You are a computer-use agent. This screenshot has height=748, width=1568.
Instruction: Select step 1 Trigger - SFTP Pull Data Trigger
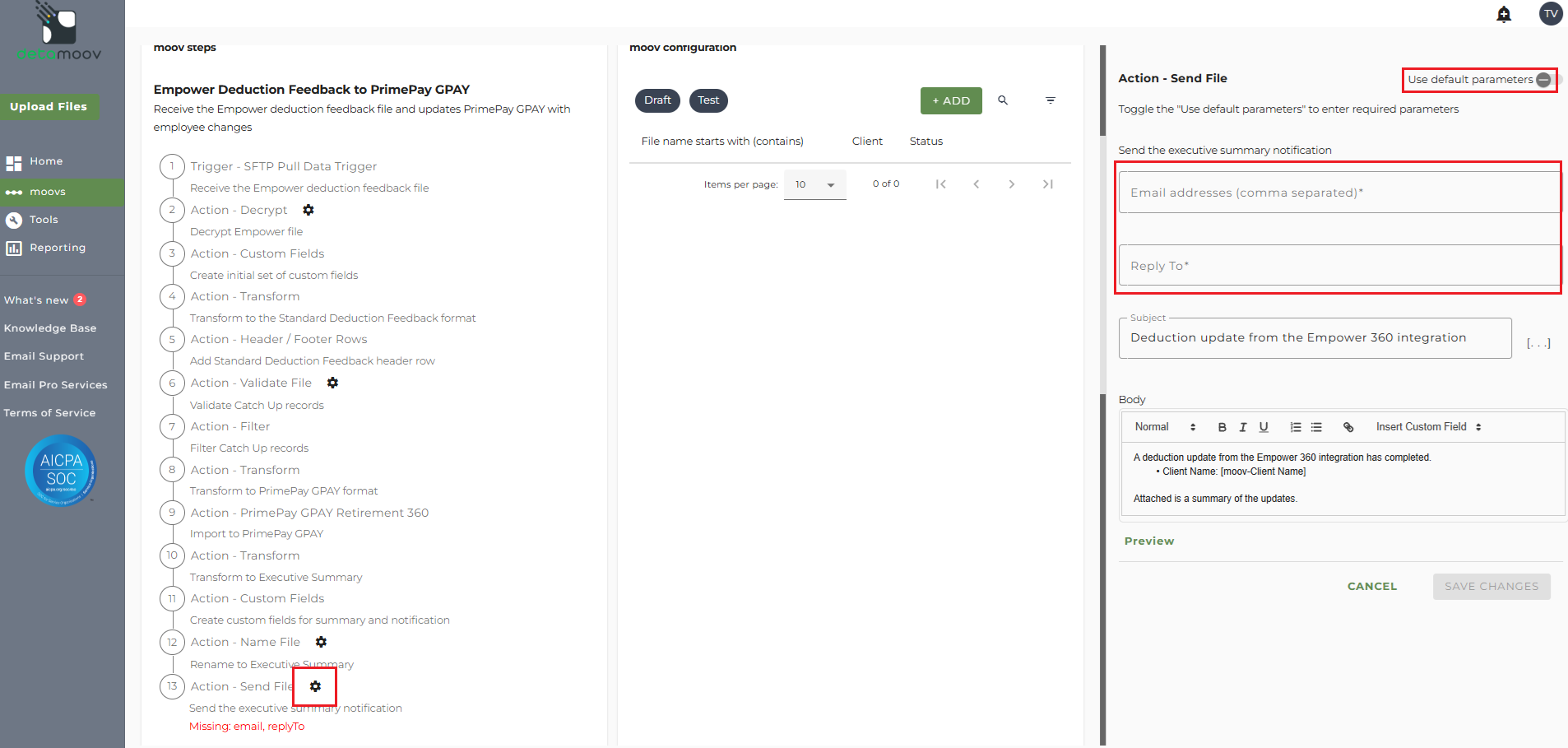tap(284, 166)
